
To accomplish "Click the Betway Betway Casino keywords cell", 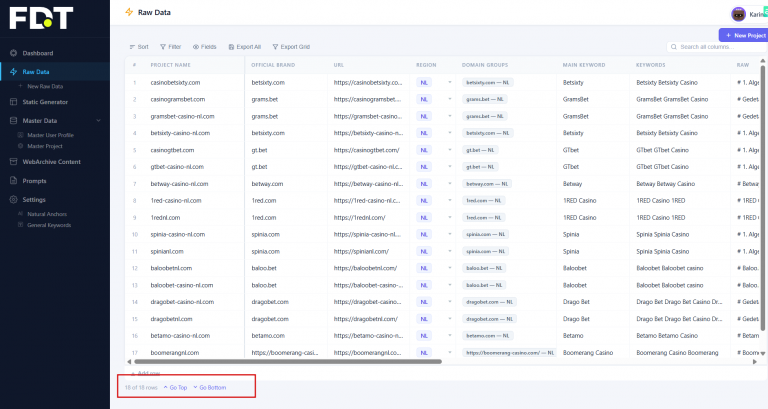I will coord(666,184).
